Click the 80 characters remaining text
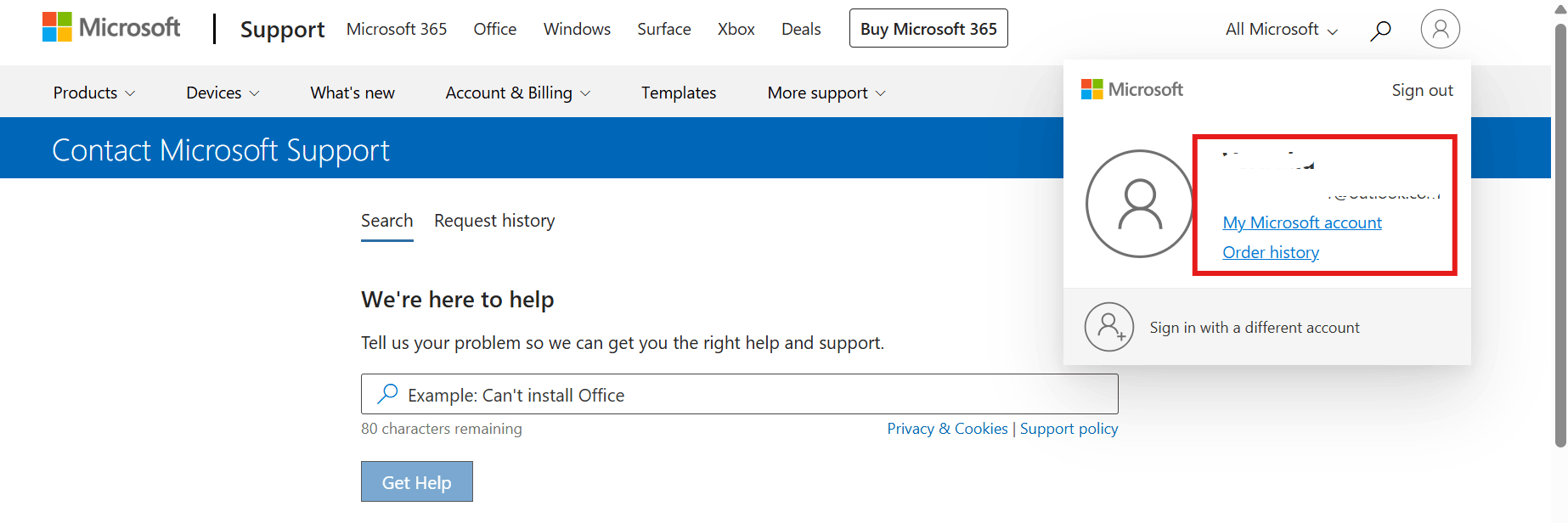This screenshot has height=523, width=1568. click(x=442, y=429)
